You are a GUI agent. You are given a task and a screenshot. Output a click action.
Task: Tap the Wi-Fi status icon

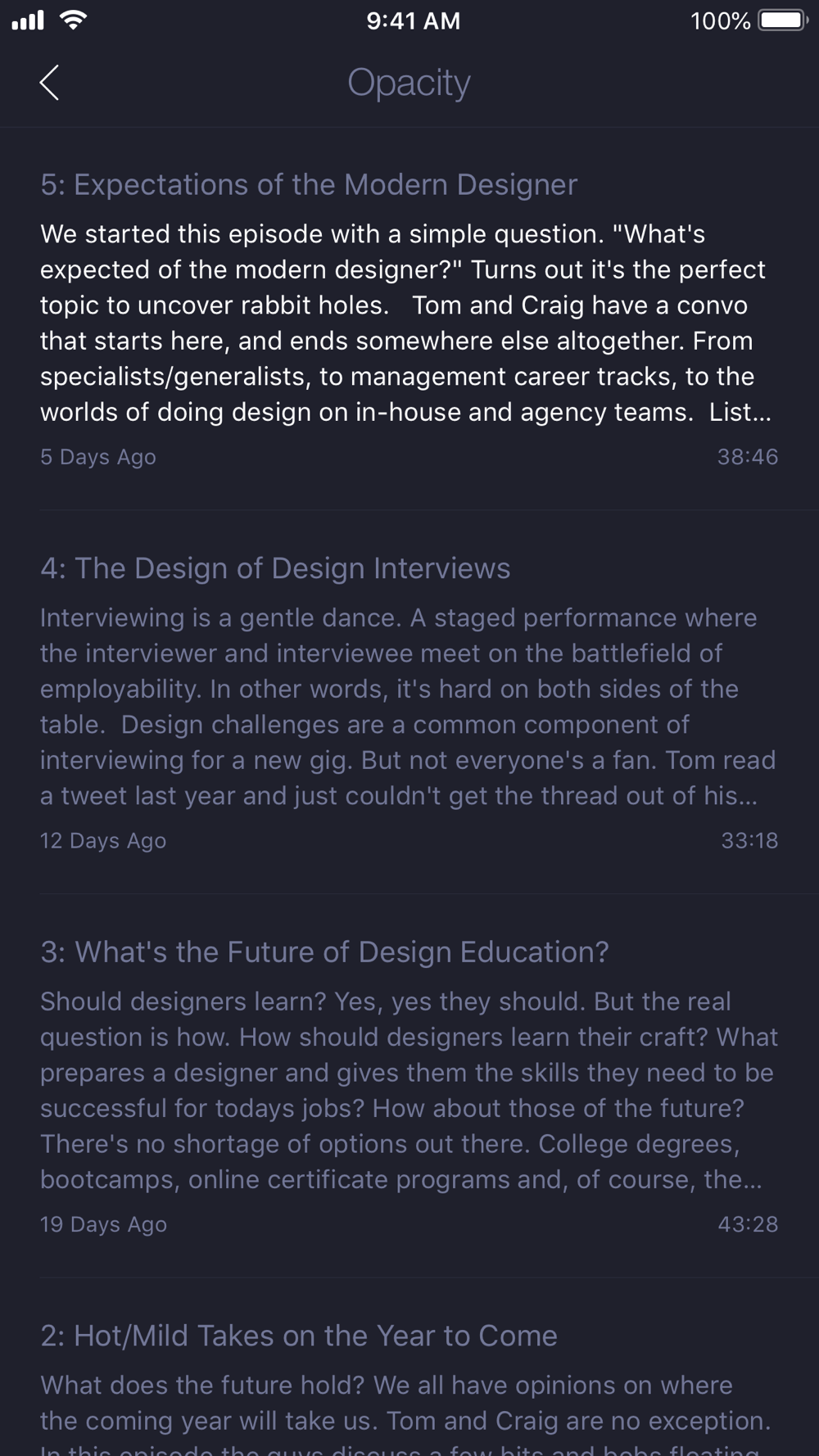tap(74, 20)
